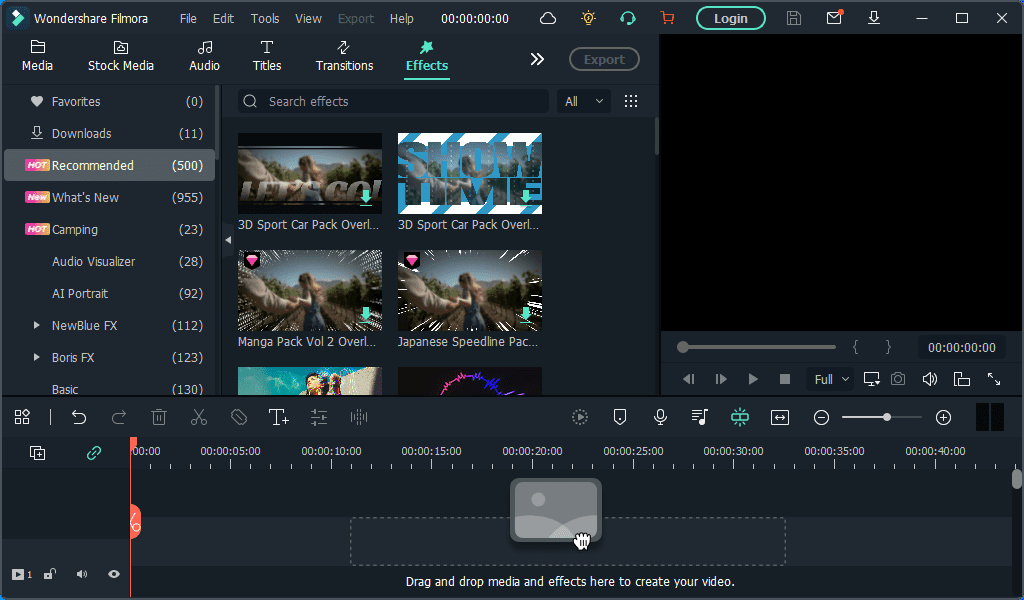This screenshot has width=1024, height=600.
Task: Open the View menu
Action: click(308, 18)
